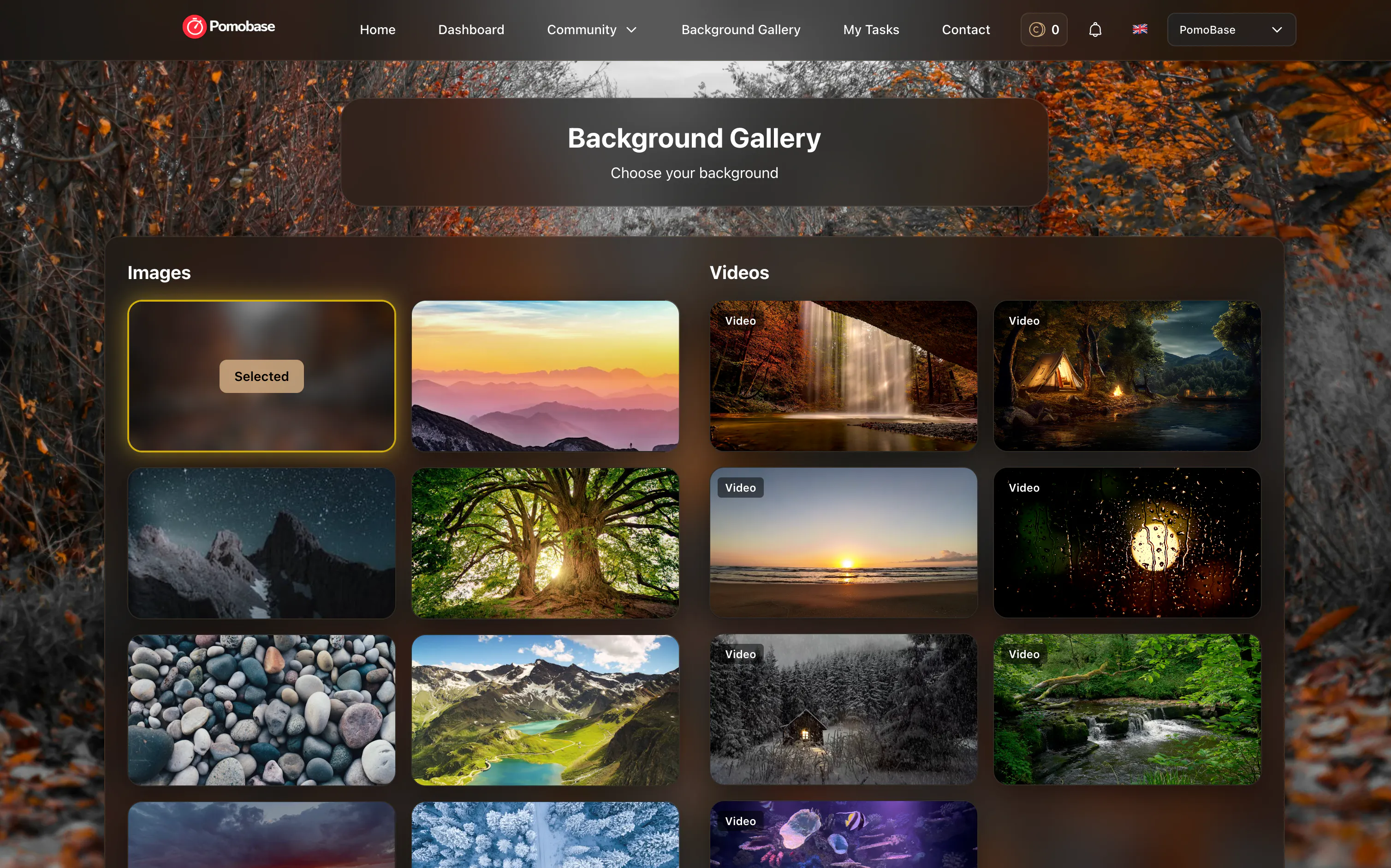The height and width of the screenshot is (868, 1391).
Task: Open My Tasks
Action: (871, 30)
